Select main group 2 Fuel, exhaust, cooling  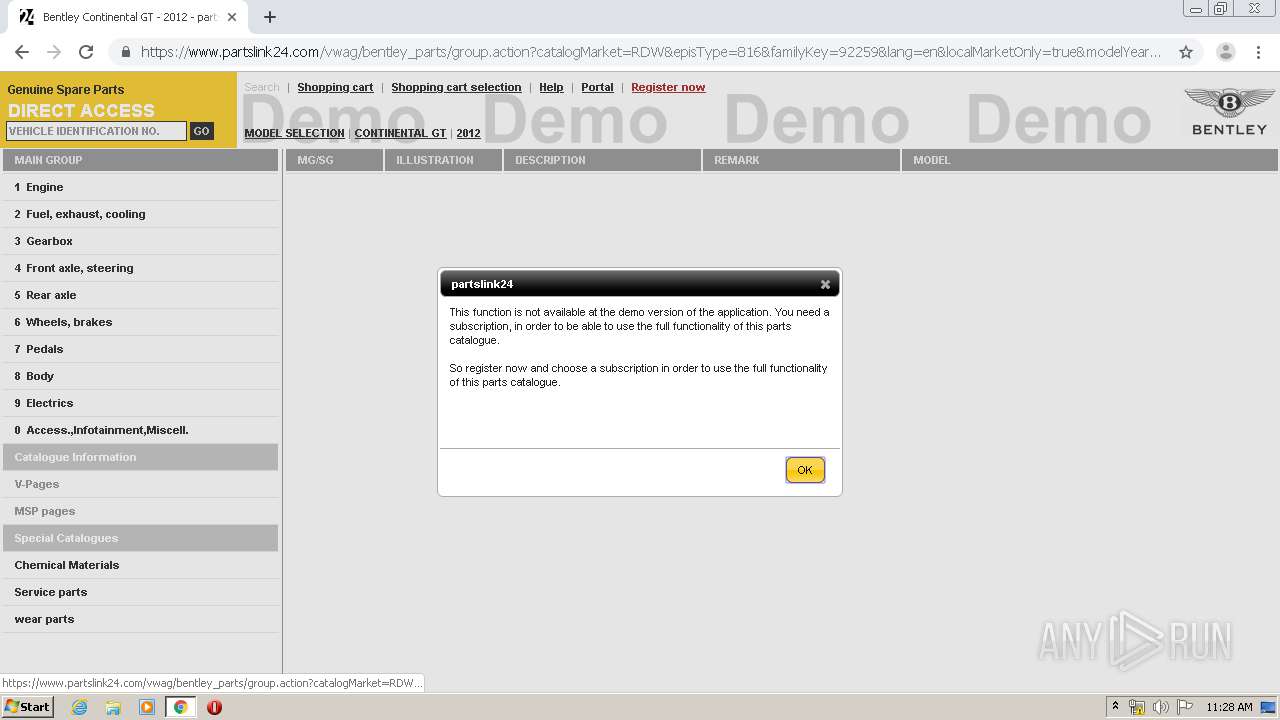140,214
